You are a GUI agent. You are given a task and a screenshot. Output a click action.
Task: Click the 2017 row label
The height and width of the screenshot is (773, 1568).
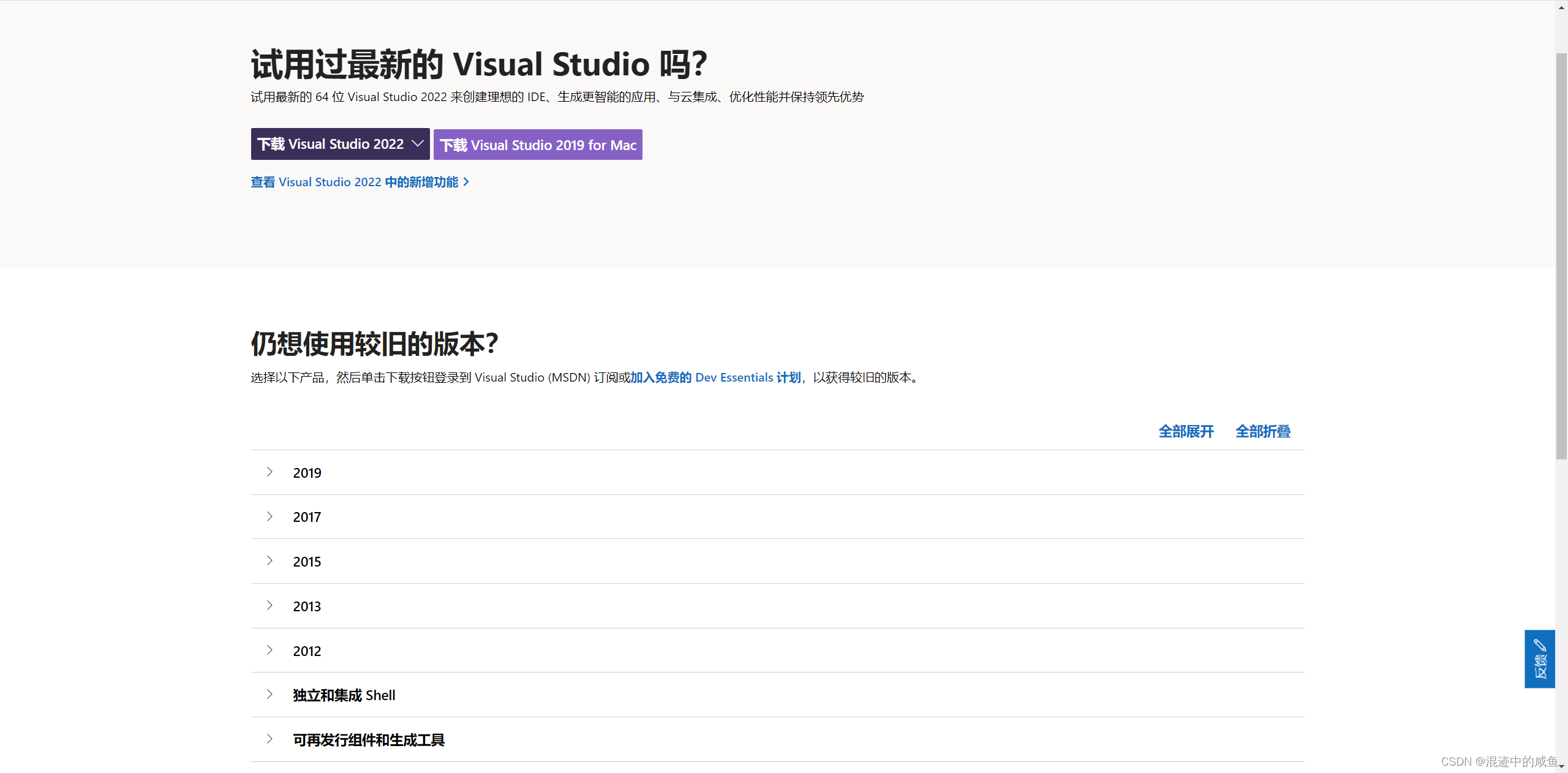point(307,517)
